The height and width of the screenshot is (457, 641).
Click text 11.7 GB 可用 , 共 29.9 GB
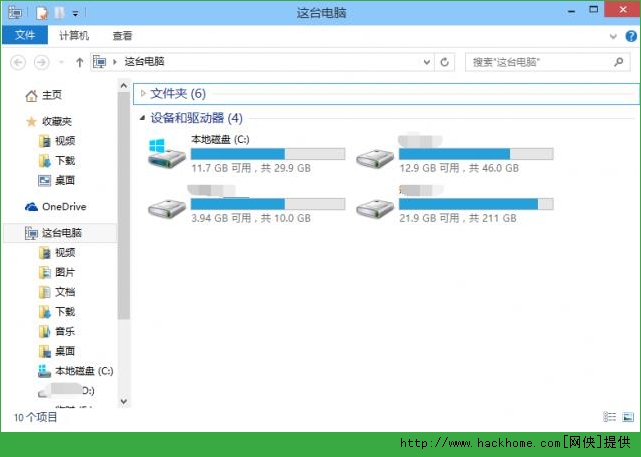pos(251,168)
